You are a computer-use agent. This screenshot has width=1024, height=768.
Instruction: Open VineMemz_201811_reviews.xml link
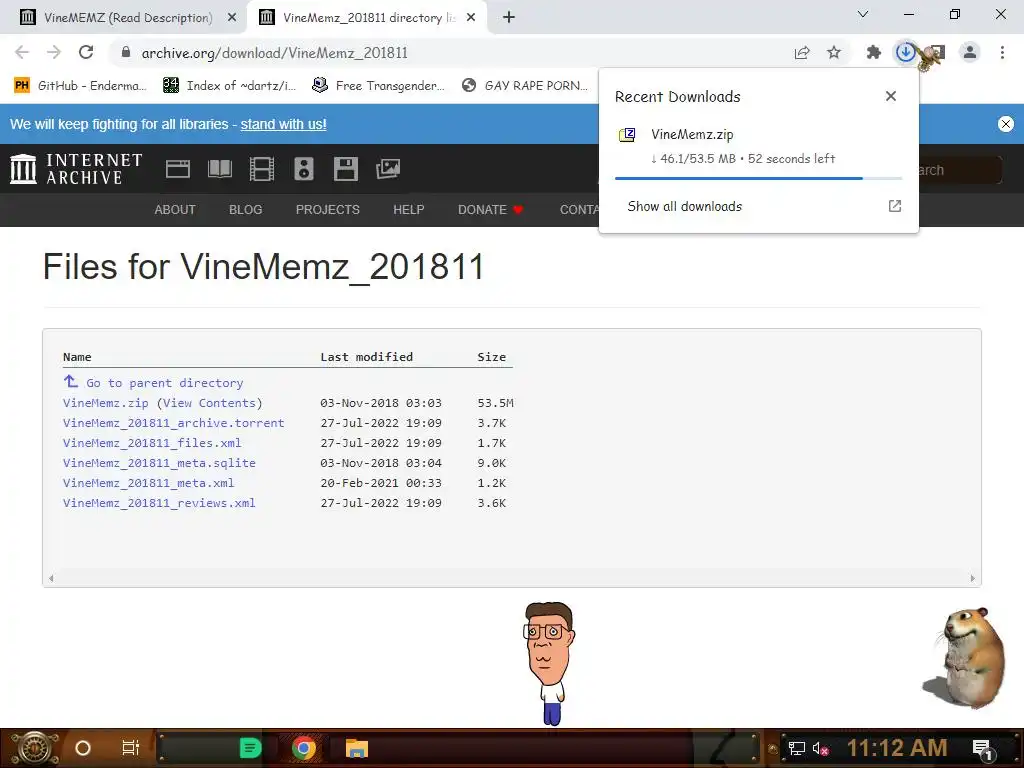tap(159, 503)
